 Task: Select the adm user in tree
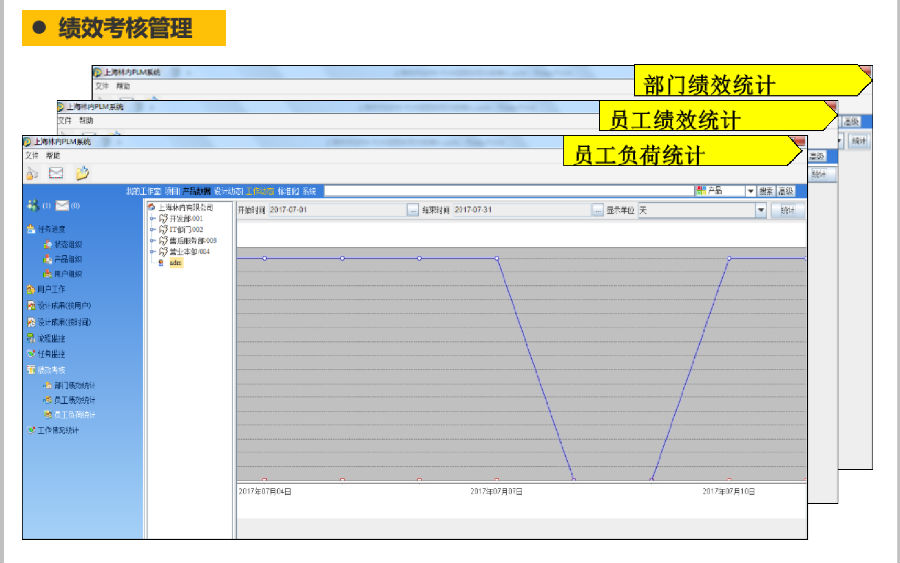[175, 263]
